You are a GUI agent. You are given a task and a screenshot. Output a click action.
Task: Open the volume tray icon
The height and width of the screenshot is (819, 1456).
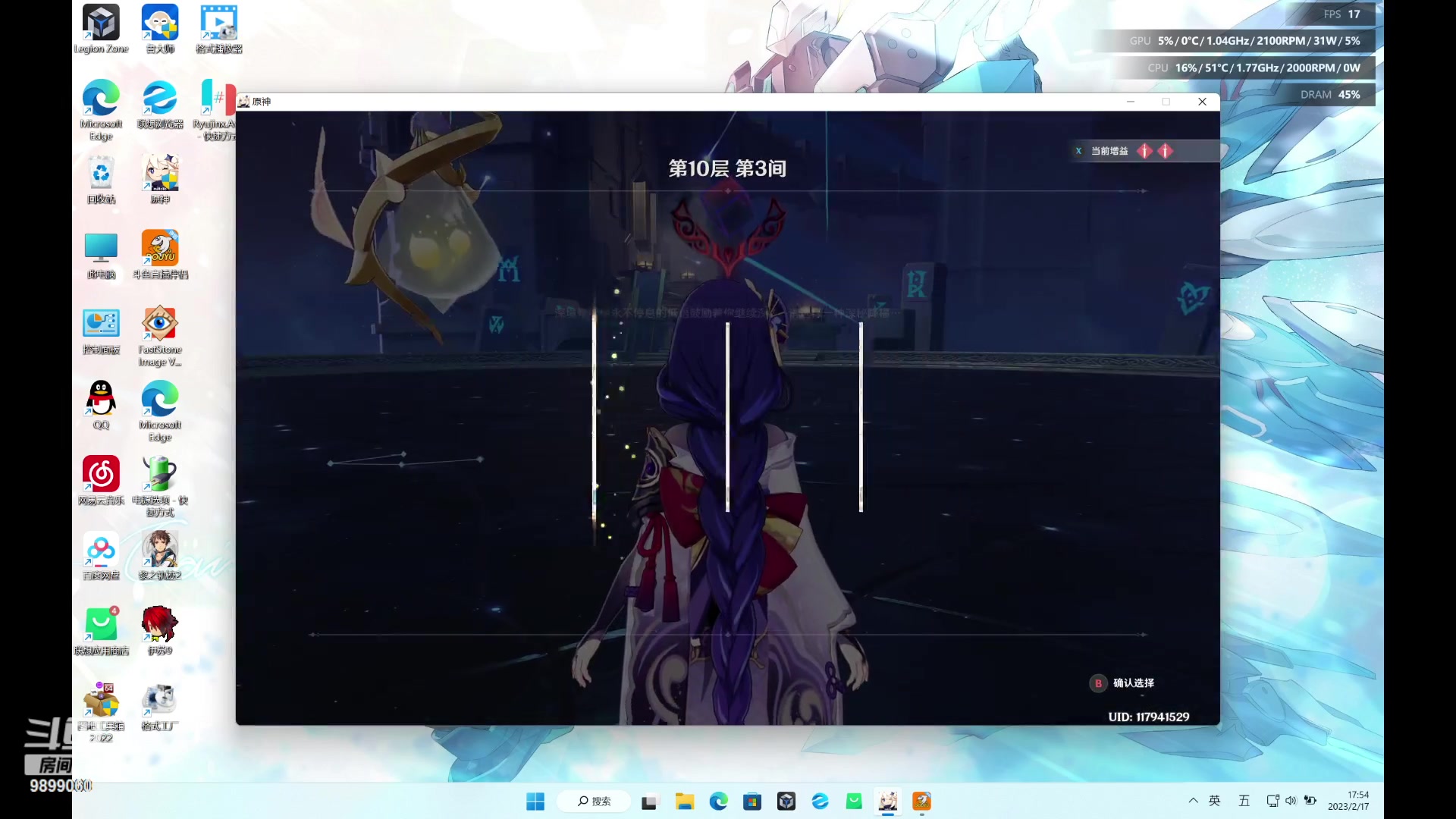pyautogui.click(x=1291, y=801)
